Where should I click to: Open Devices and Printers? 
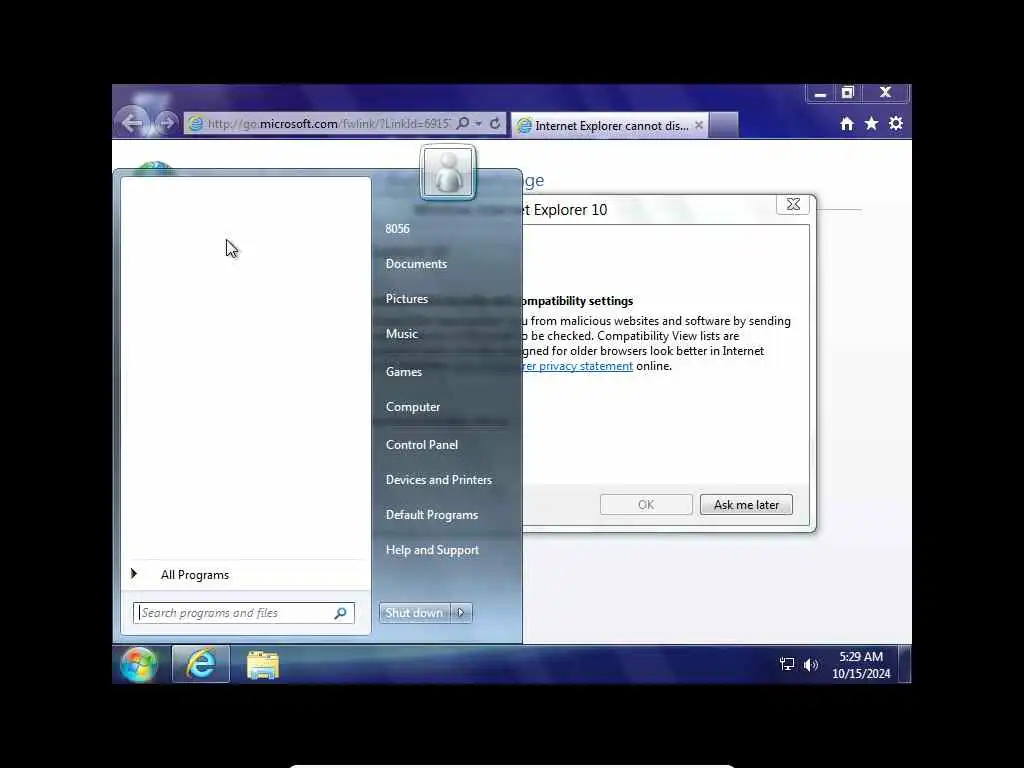(x=438, y=480)
